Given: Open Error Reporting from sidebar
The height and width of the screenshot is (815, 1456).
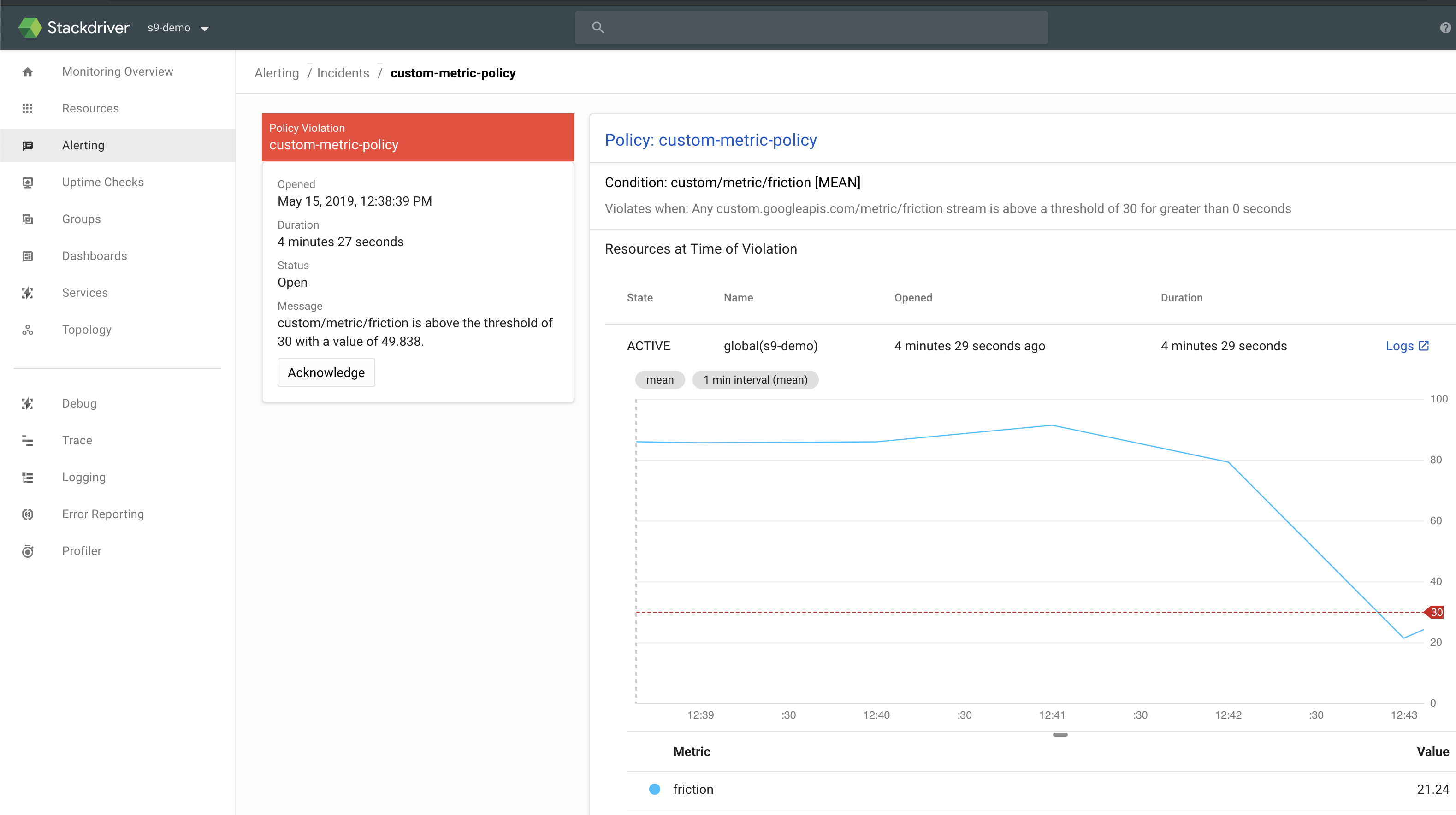Looking at the screenshot, I should pos(103,514).
